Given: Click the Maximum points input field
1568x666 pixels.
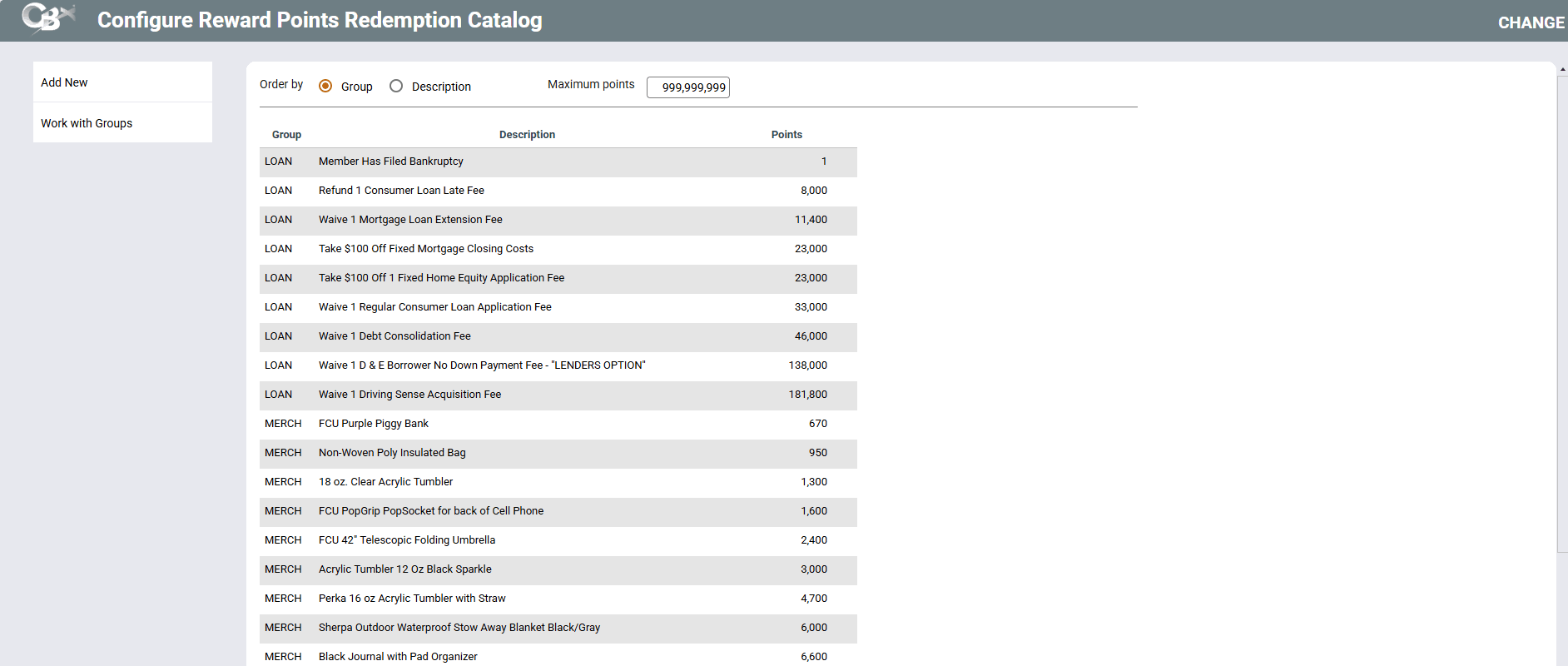Looking at the screenshot, I should click(687, 87).
